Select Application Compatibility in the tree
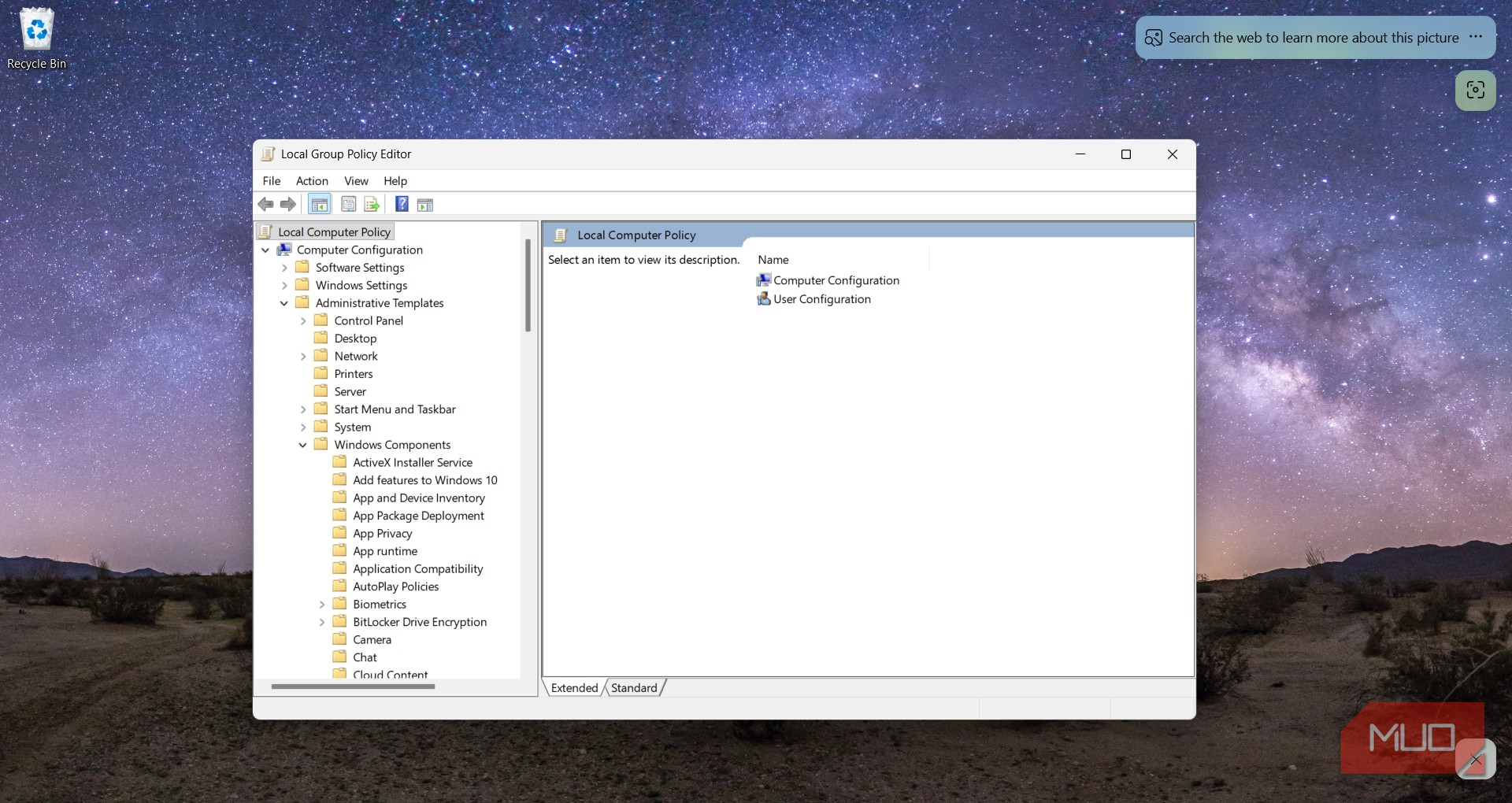1512x803 pixels. click(x=417, y=569)
